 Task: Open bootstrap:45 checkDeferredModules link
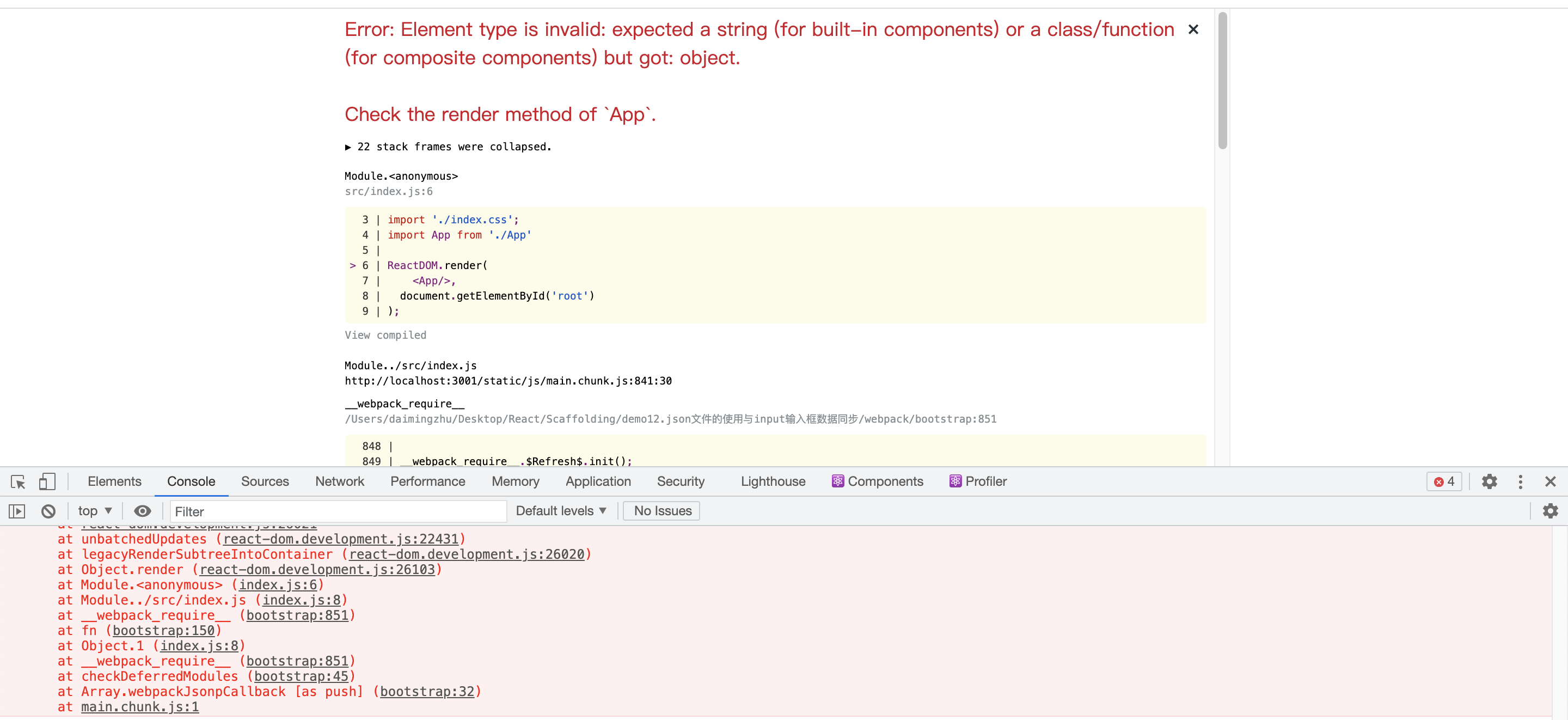point(301,676)
